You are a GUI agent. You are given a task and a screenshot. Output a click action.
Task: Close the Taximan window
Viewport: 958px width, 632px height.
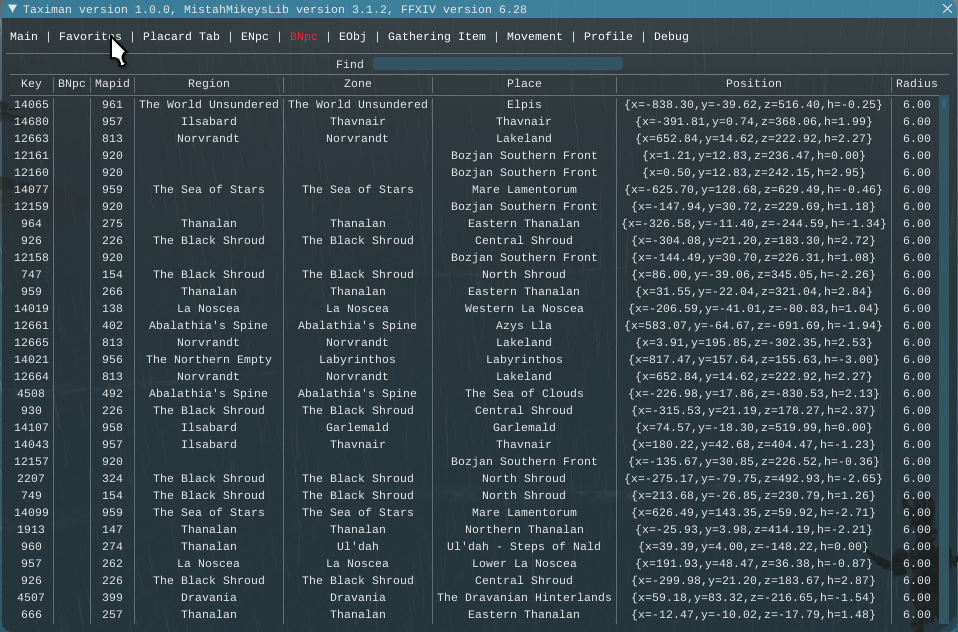(946, 8)
